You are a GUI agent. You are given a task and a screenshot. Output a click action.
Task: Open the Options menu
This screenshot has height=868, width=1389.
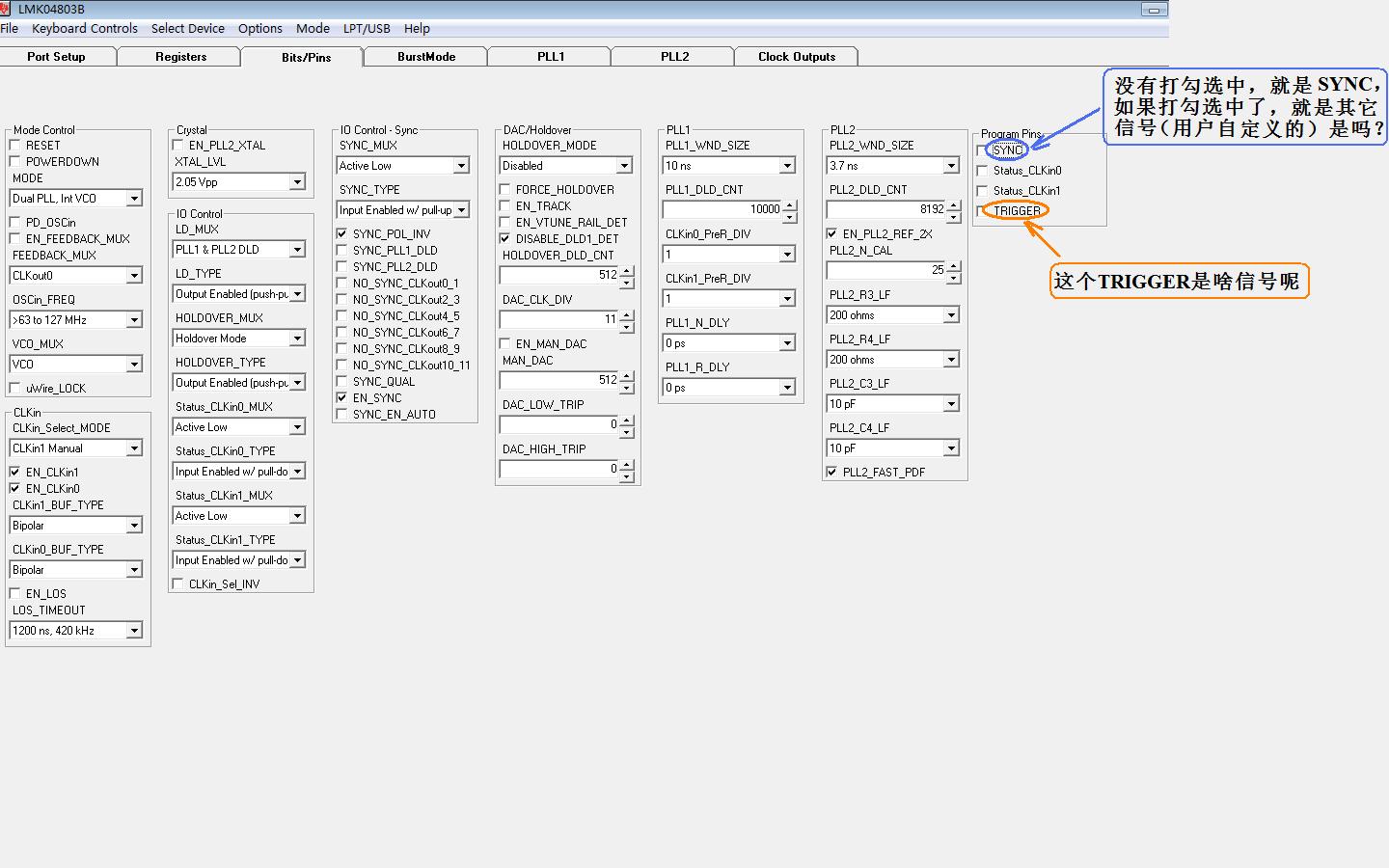tap(260, 29)
